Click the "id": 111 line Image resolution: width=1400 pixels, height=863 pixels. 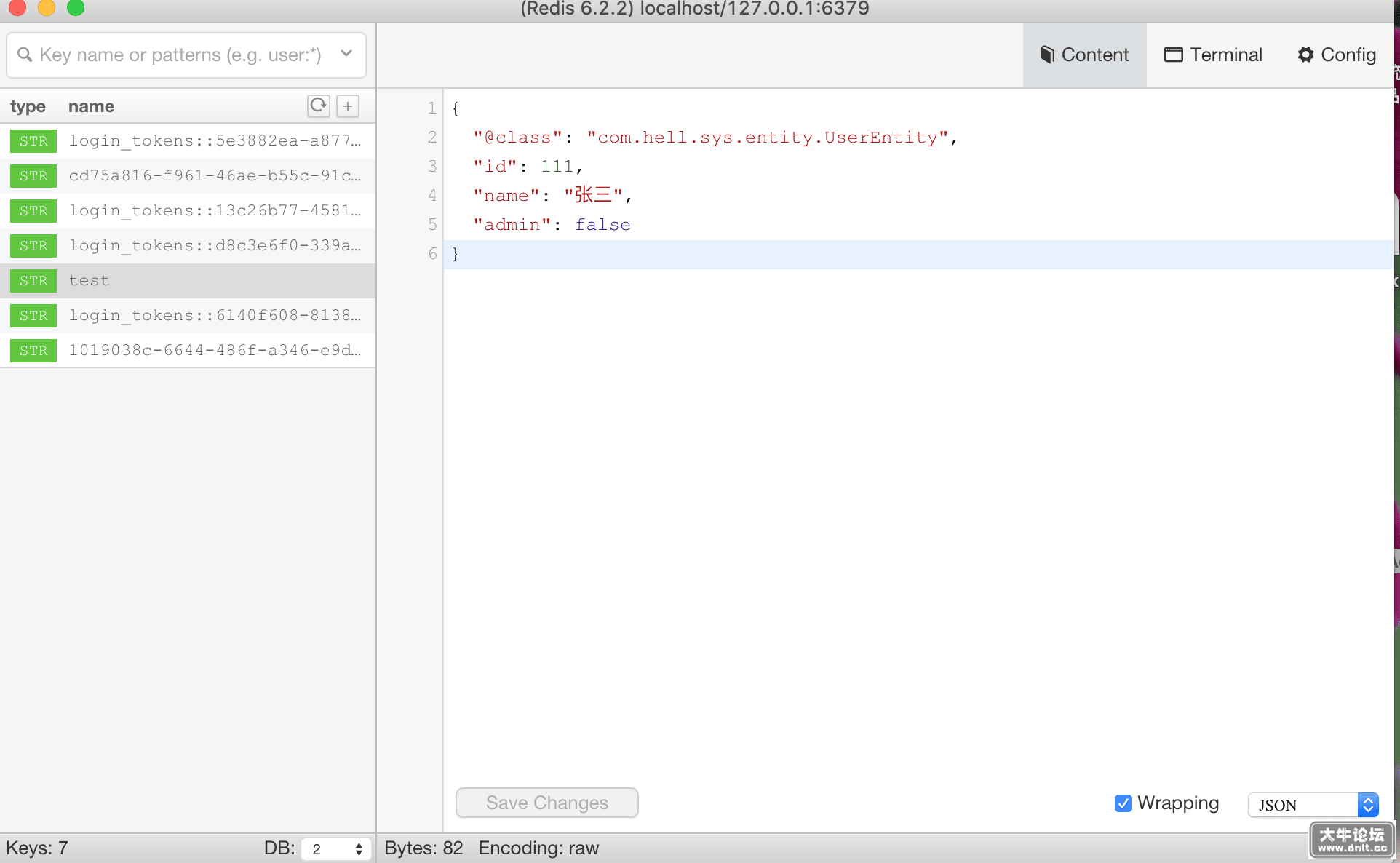point(528,167)
